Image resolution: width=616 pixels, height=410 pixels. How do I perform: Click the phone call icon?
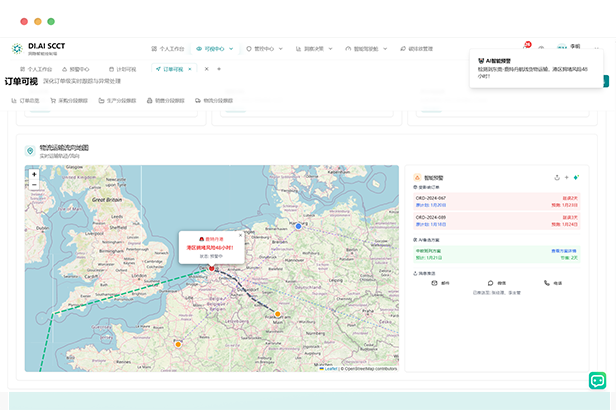pos(546,283)
